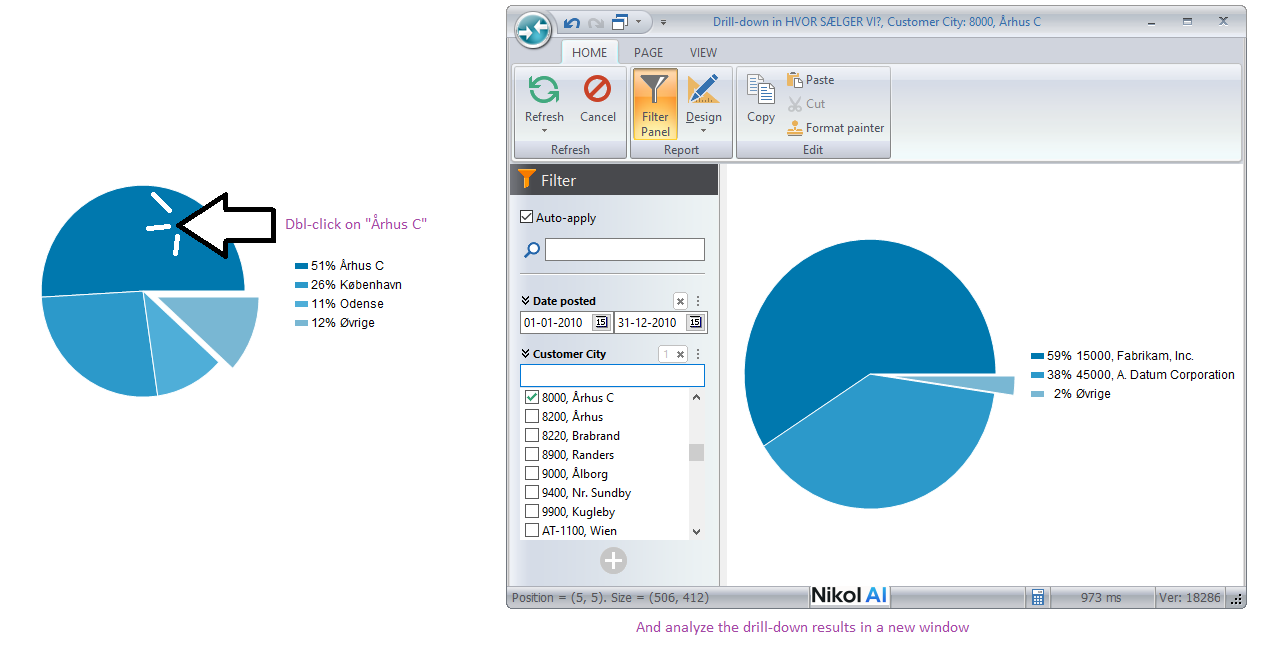Toggle the Auto-apply checkbox
This screenshot has height=656, width=1261.
point(527,217)
